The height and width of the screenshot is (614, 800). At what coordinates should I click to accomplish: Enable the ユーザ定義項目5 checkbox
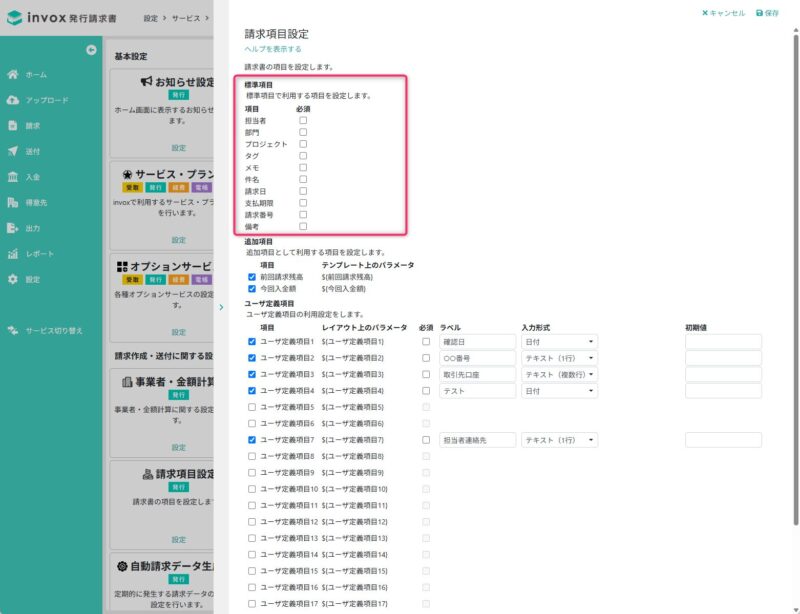tap(252, 407)
